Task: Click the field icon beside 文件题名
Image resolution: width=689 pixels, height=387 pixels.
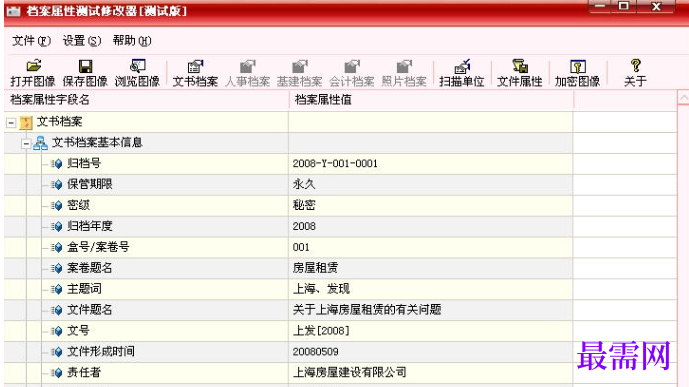Action: [56, 310]
